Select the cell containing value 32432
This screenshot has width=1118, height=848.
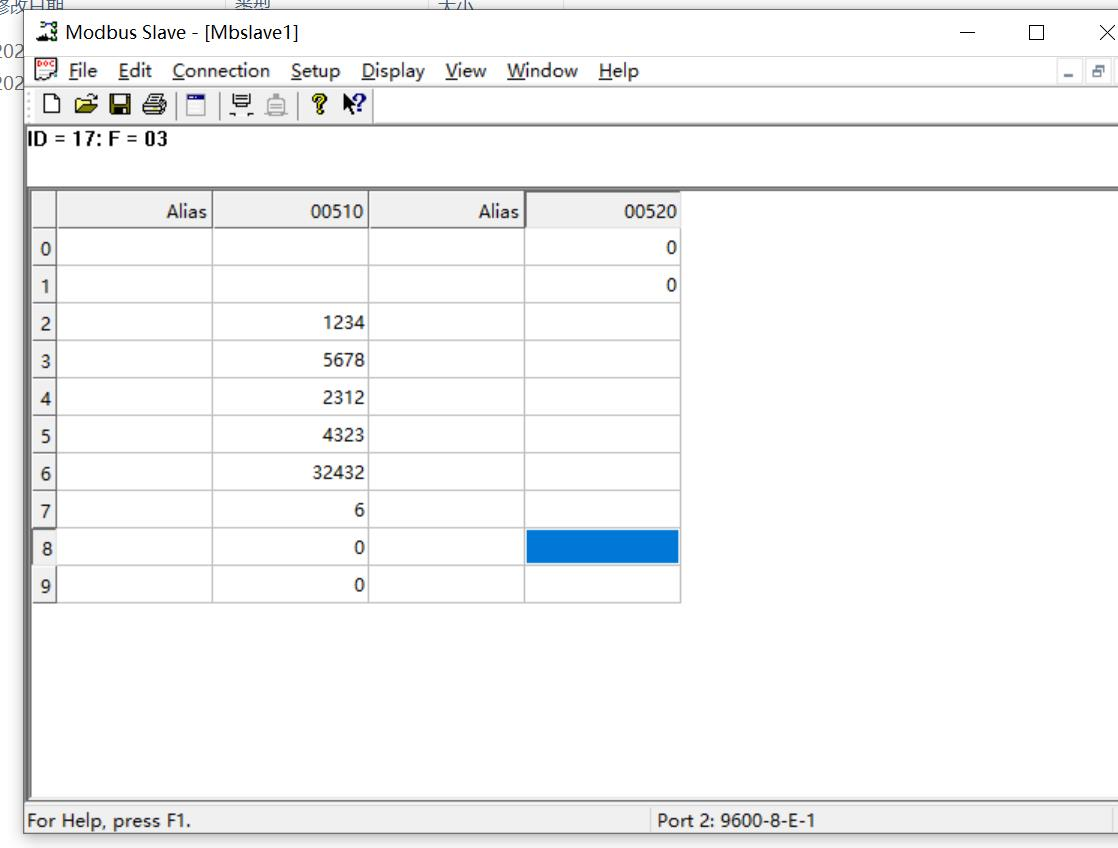click(291, 472)
